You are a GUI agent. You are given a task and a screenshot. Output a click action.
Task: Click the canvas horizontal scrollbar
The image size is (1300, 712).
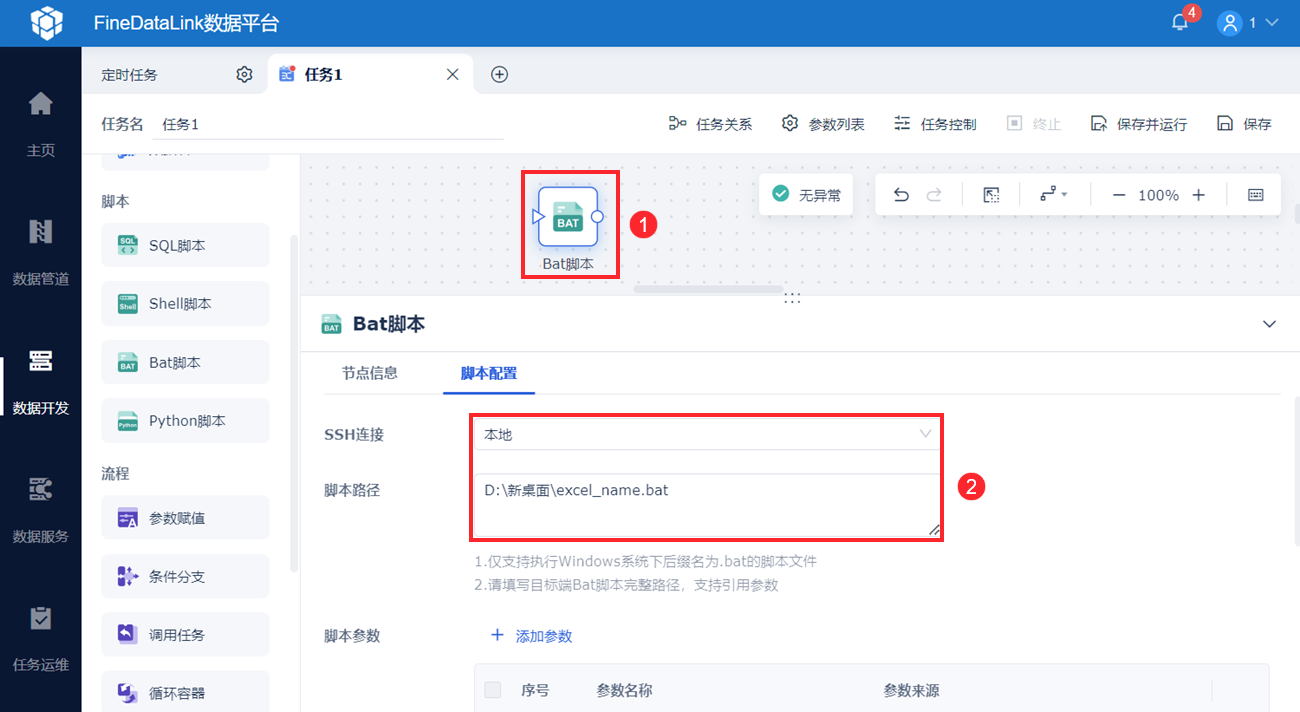[x=708, y=289]
